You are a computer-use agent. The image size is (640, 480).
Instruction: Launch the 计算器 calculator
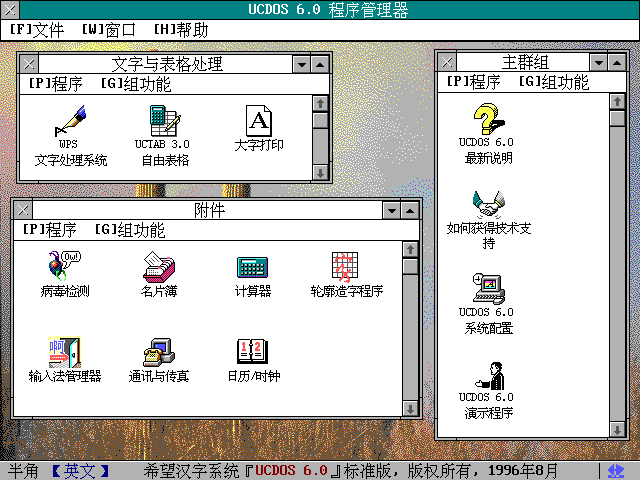pos(252,267)
